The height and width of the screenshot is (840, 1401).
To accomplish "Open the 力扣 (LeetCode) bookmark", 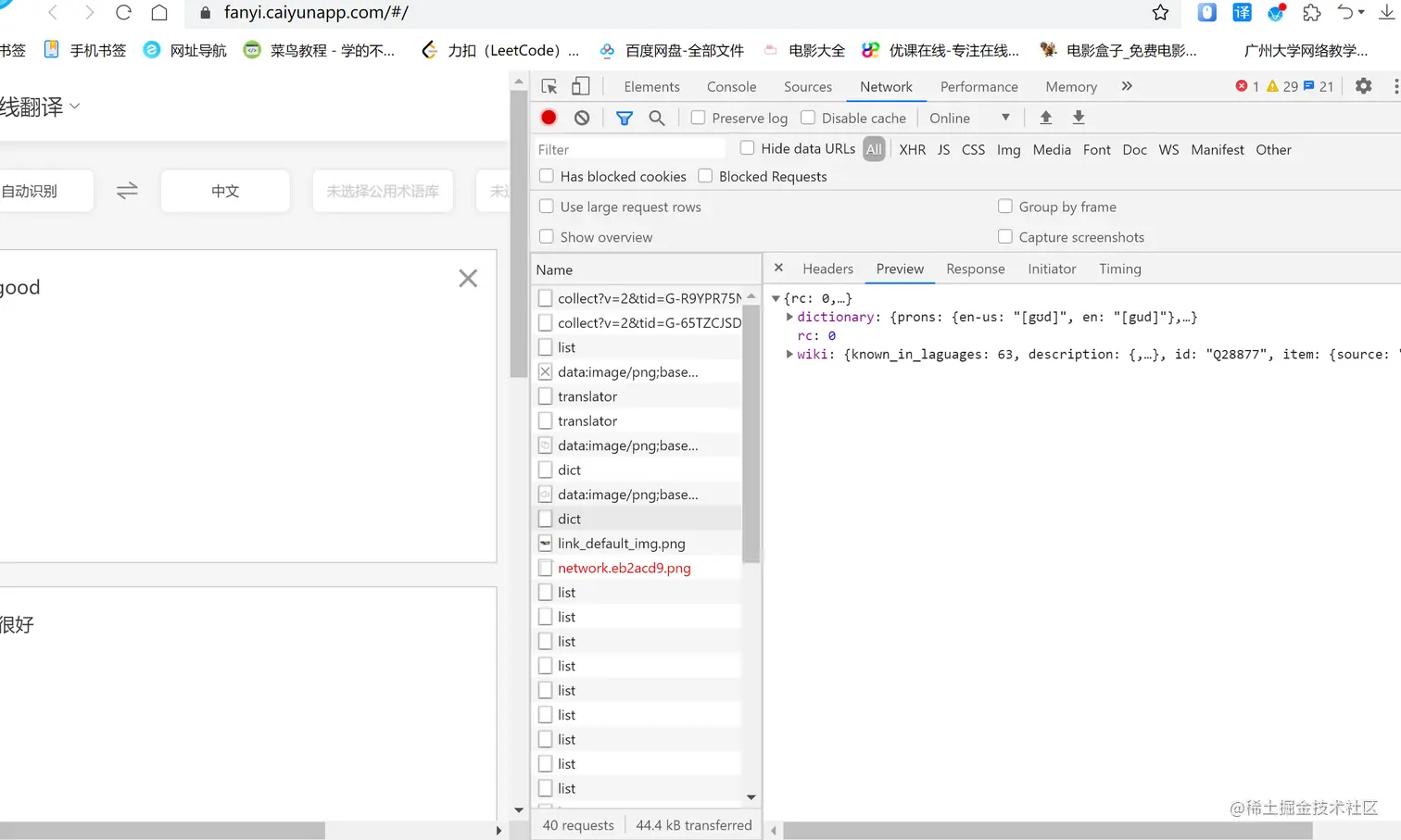I will [x=499, y=50].
